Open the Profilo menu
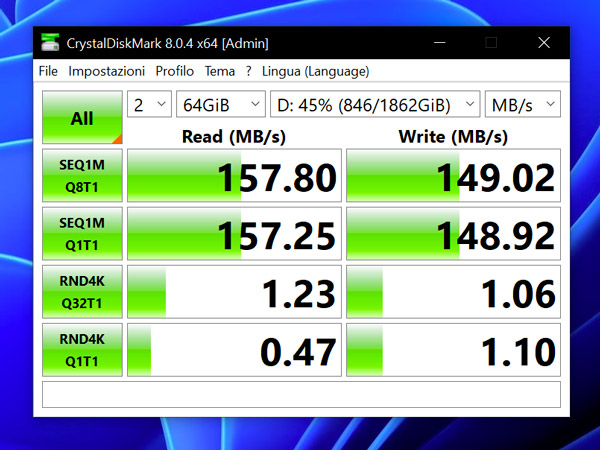Screen dimensions: 600x450 point(174,71)
